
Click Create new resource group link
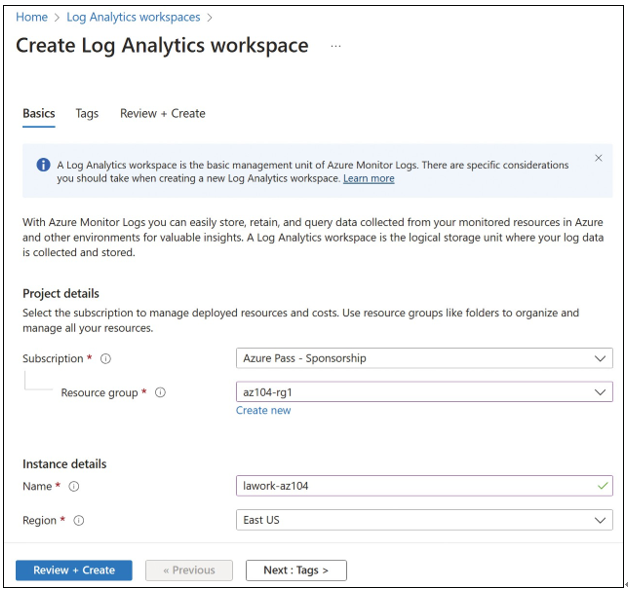[x=263, y=411]
